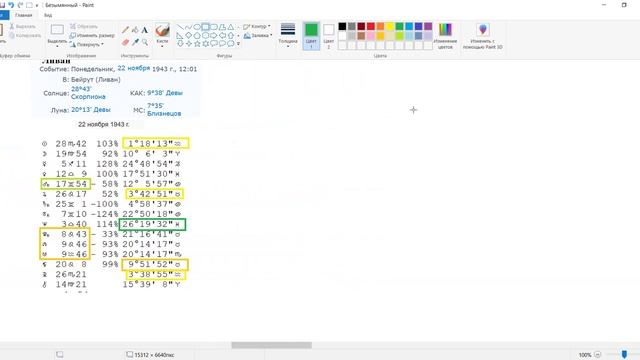Click zoom out minus in status bar

pos(598,355)
